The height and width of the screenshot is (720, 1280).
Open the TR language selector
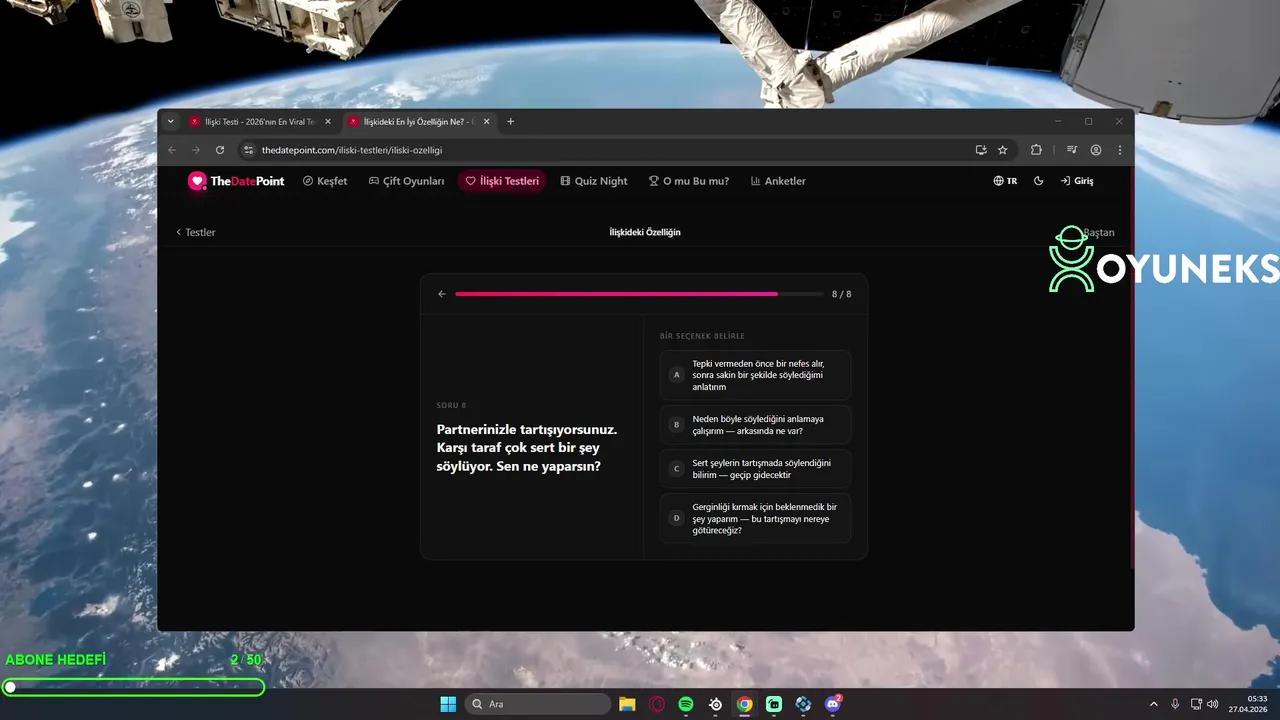[x=1005, y=181]
